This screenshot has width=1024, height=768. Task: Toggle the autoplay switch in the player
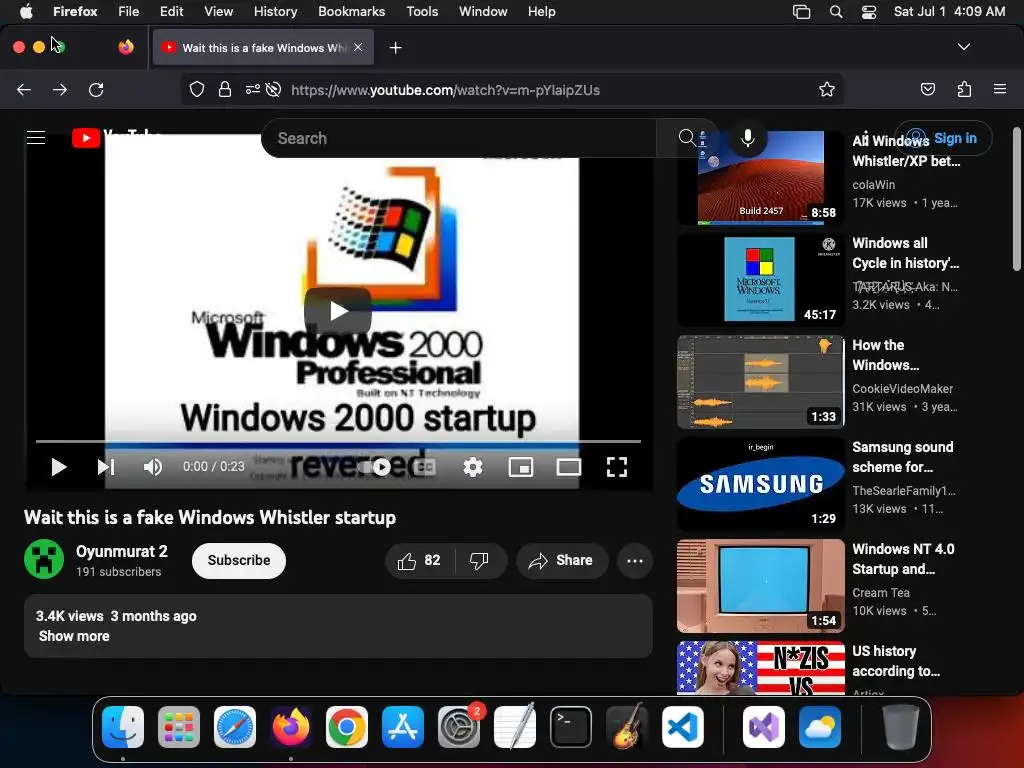(375, 467)
